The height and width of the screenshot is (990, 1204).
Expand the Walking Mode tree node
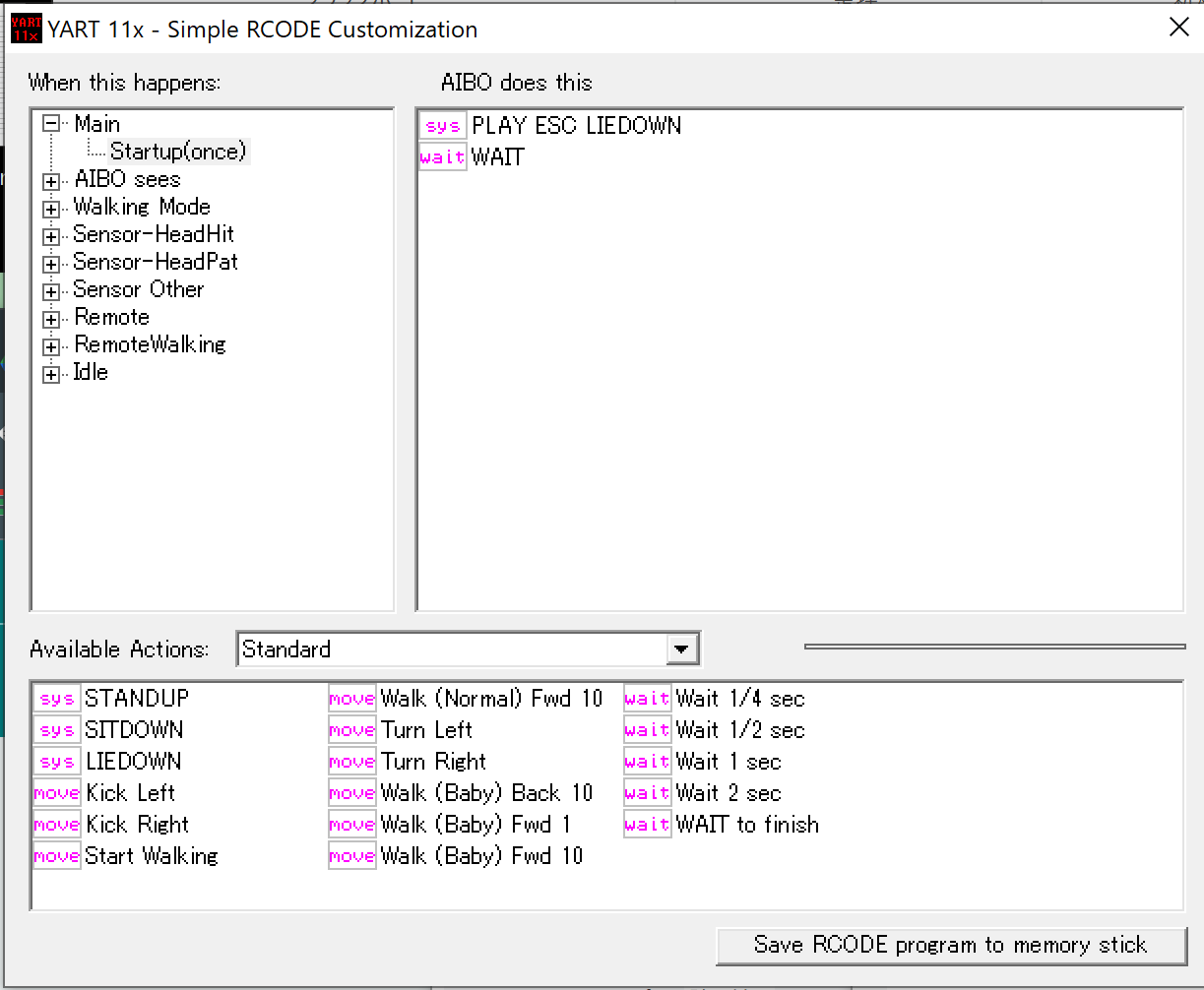tap(52, 209)
